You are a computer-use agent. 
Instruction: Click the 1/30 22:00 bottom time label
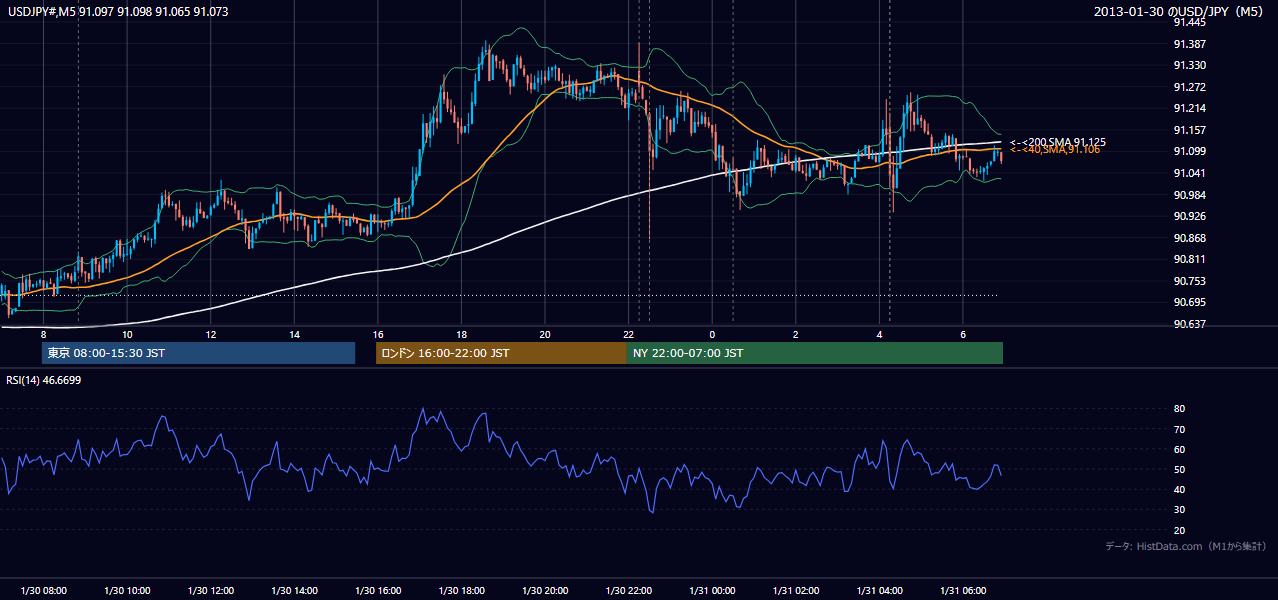(629, 591)
